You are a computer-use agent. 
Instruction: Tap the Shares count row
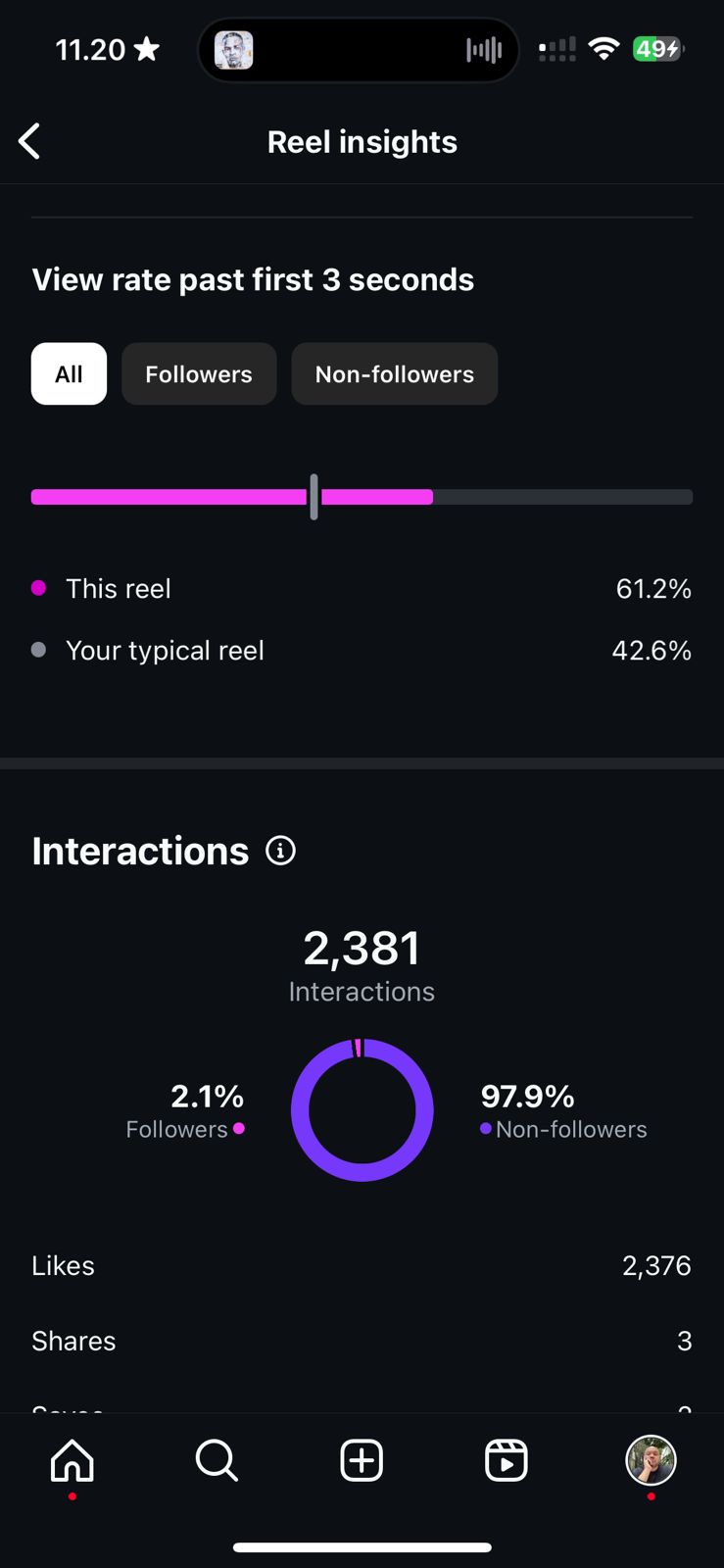(x=362, y=1341)
